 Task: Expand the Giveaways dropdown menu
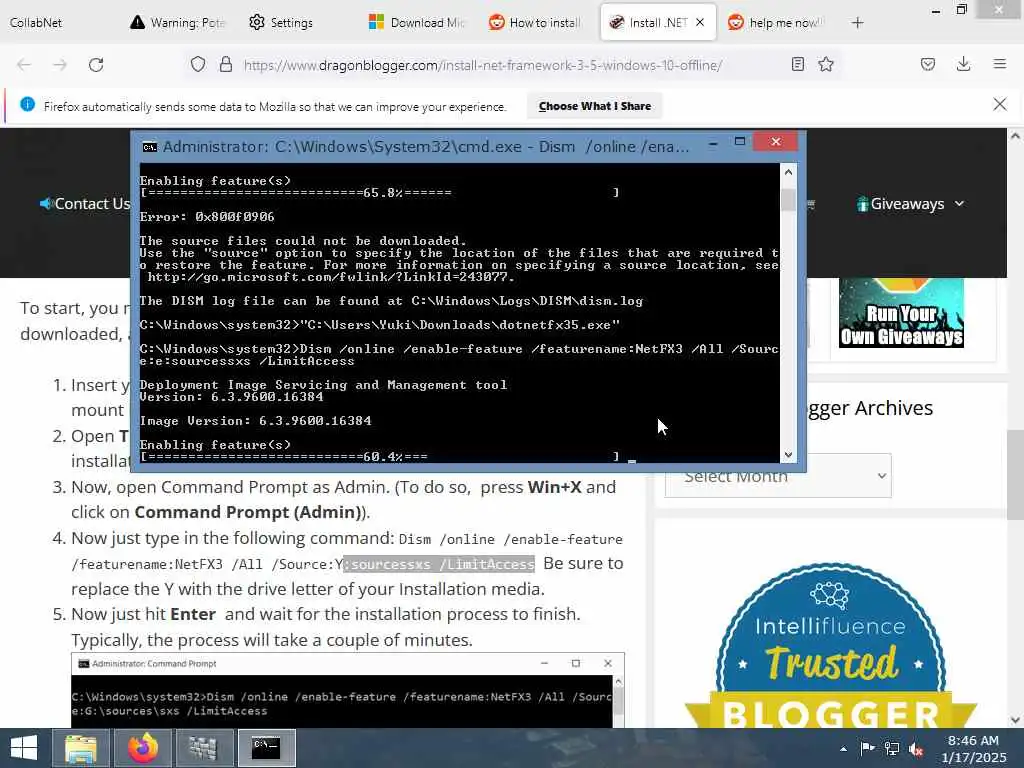point(910,204)
